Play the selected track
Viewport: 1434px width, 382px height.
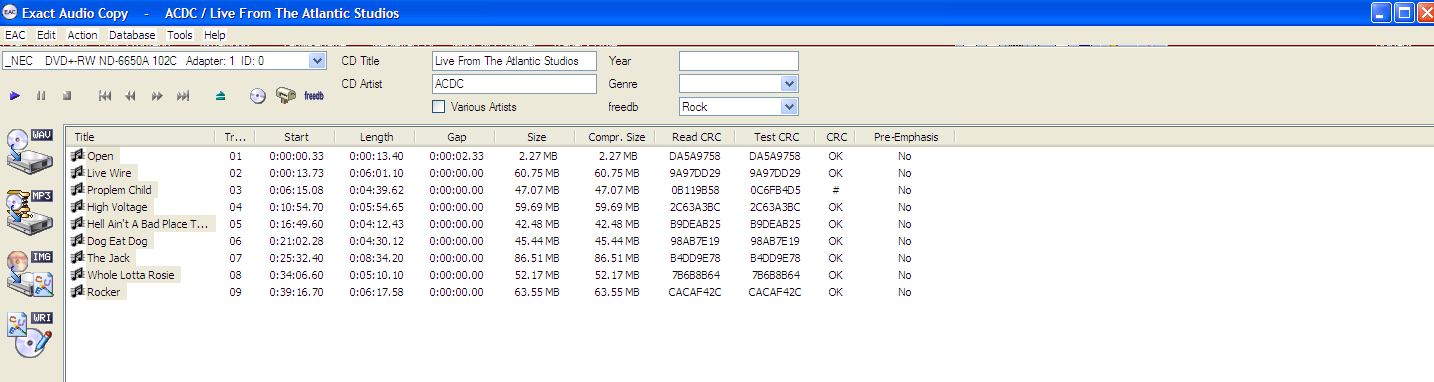[15, 96]
